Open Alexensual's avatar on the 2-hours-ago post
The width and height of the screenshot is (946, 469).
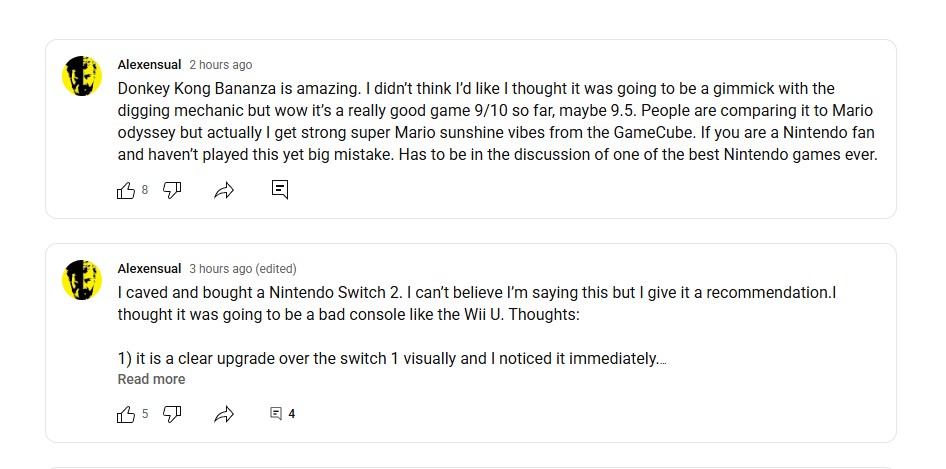point(82,76)
